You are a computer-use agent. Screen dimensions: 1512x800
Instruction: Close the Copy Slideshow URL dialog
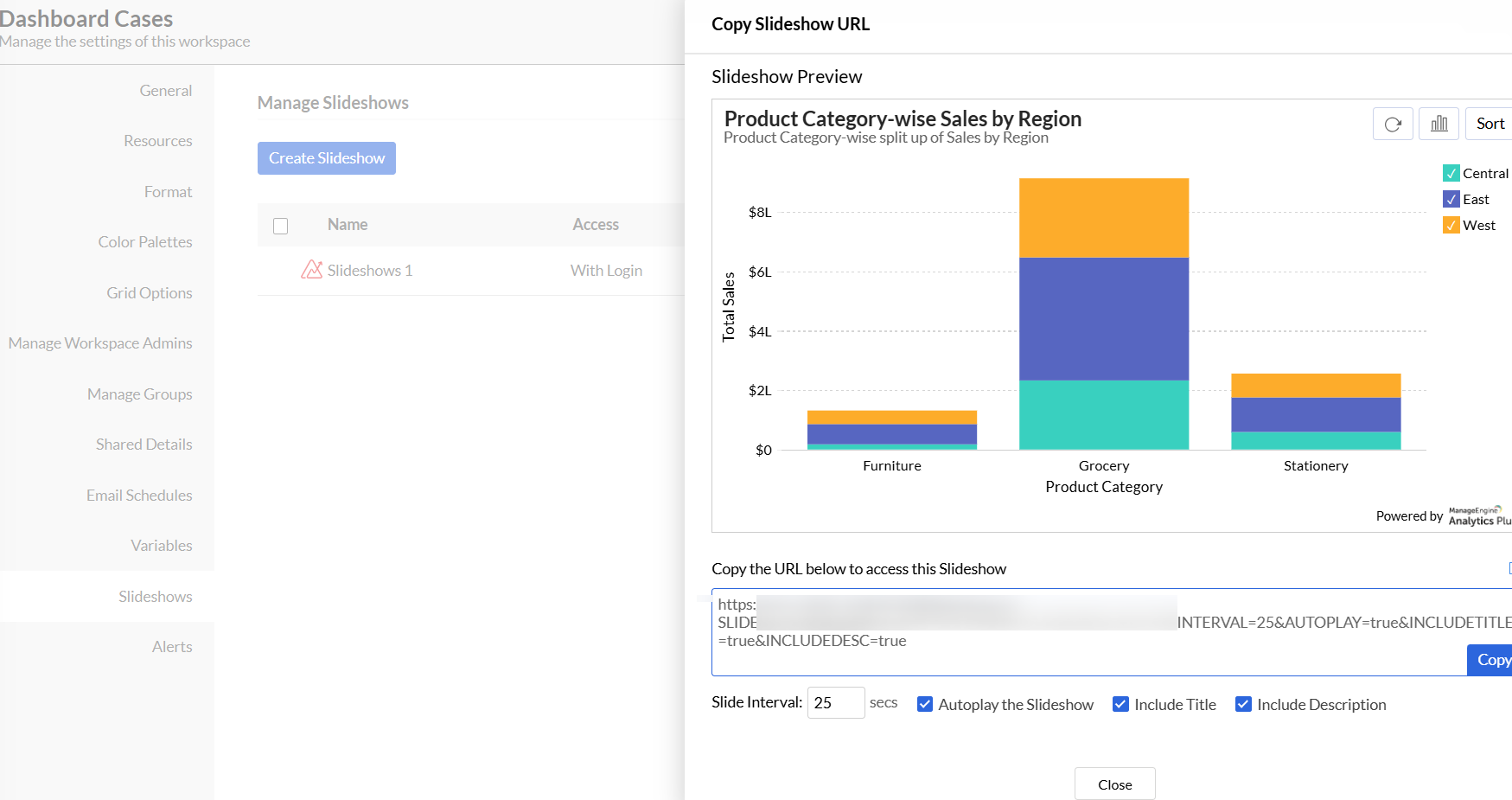pyautogui.click(x=1114, y=784)
